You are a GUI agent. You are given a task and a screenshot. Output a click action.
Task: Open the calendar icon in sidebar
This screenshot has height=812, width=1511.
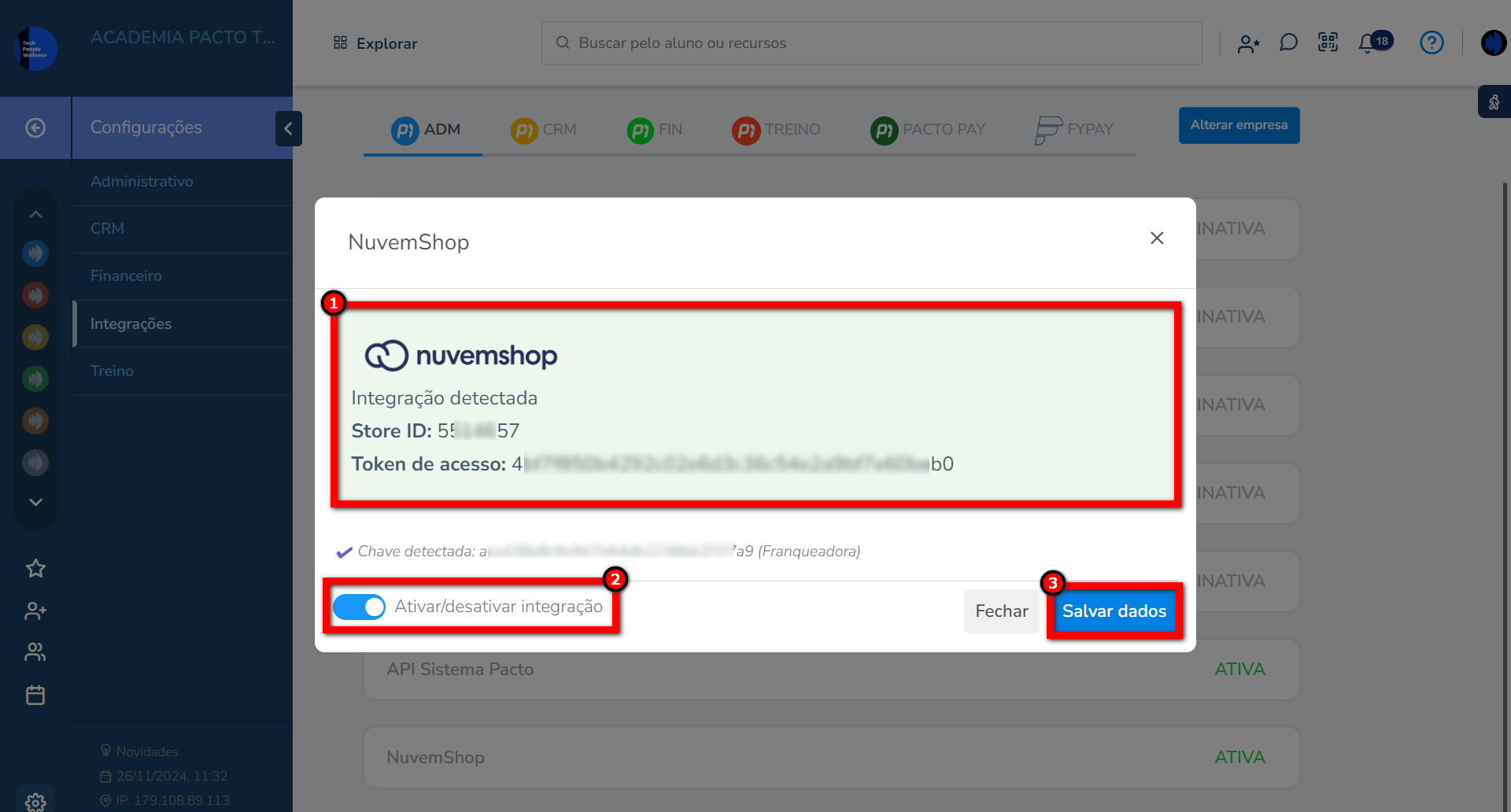click(x=35, y=695)
